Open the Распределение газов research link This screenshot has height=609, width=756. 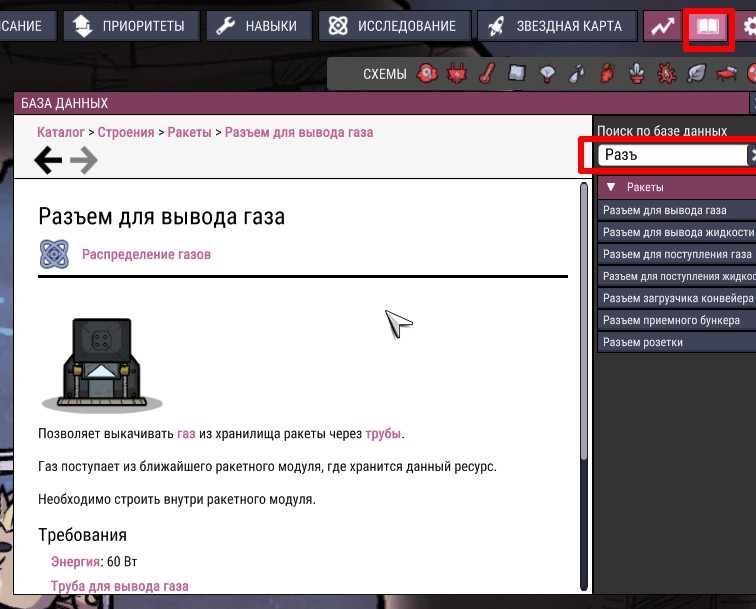[x=147, y=255]
